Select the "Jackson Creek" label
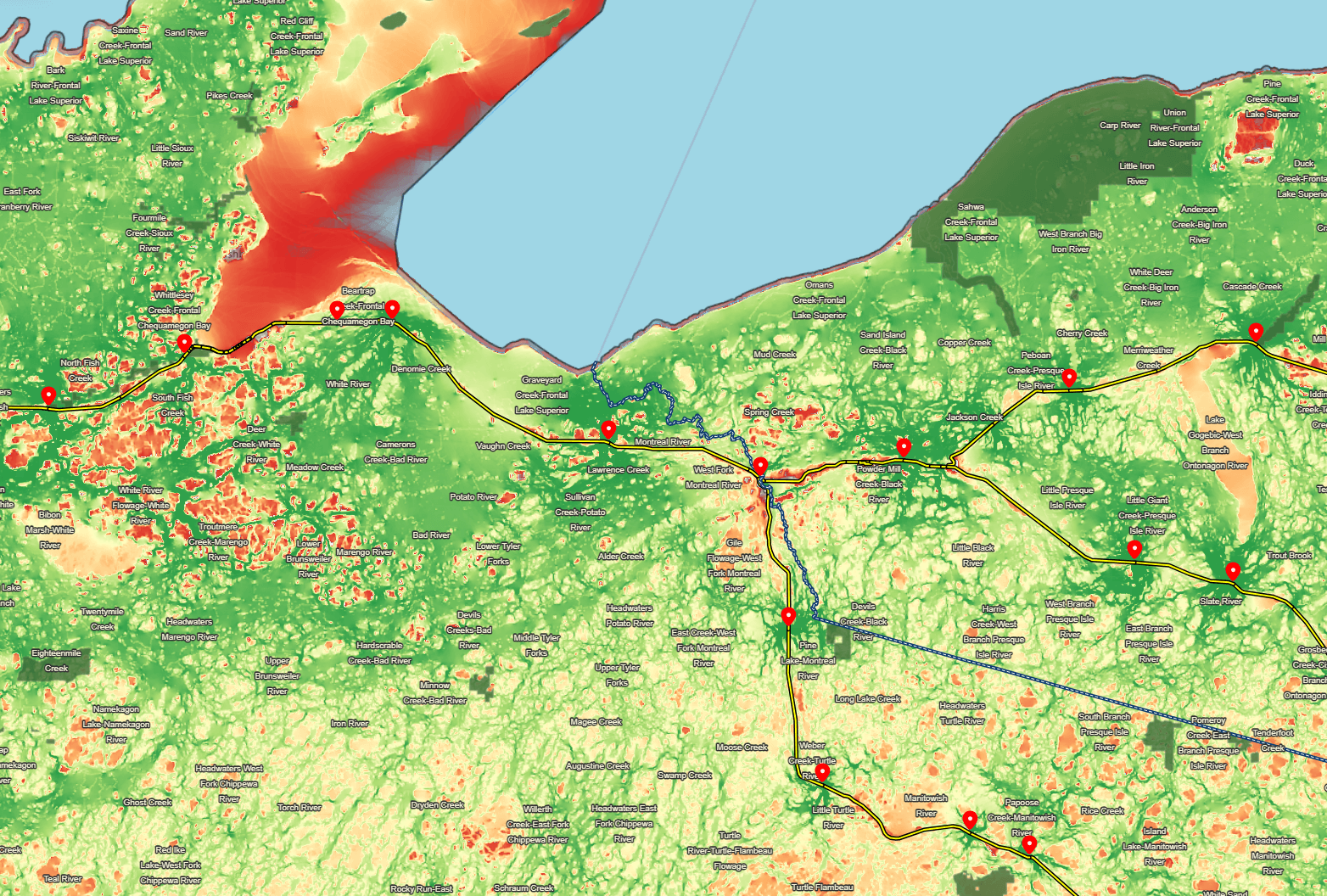Screen dimensions: 1327x896 tap(975, 417)
